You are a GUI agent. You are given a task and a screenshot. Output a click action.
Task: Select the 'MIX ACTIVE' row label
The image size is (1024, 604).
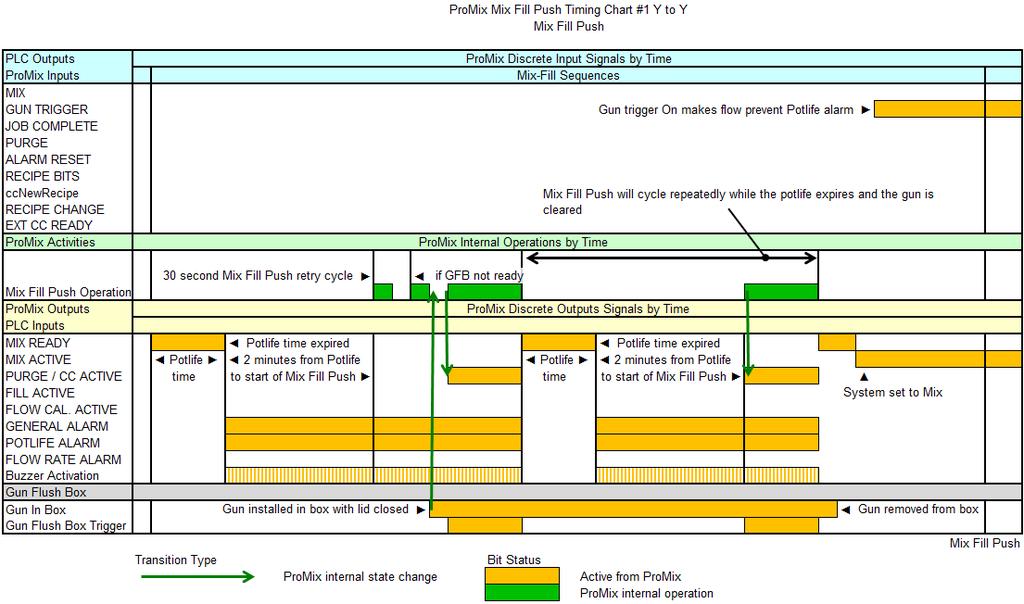pyautogui.click(x=38, y=360)
